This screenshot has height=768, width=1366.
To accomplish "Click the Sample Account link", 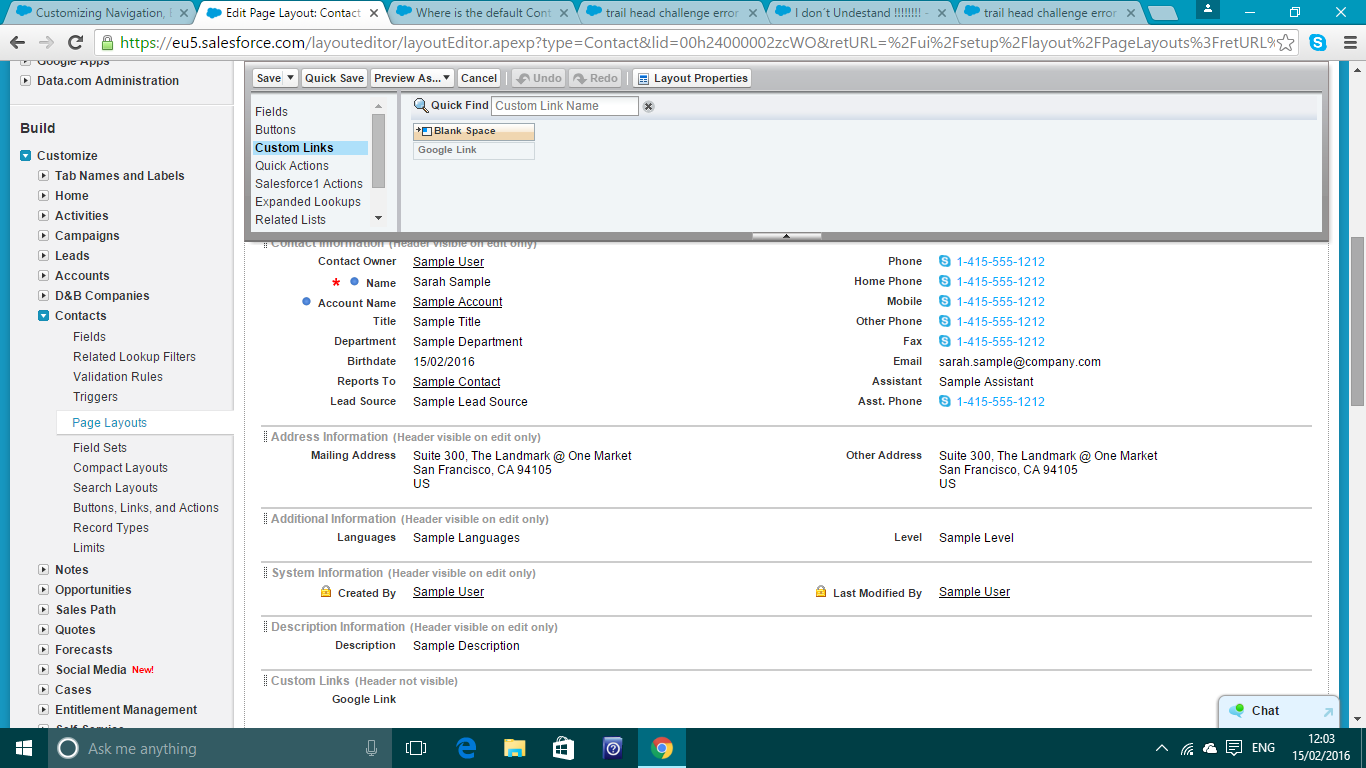I will tap(458, 302).
